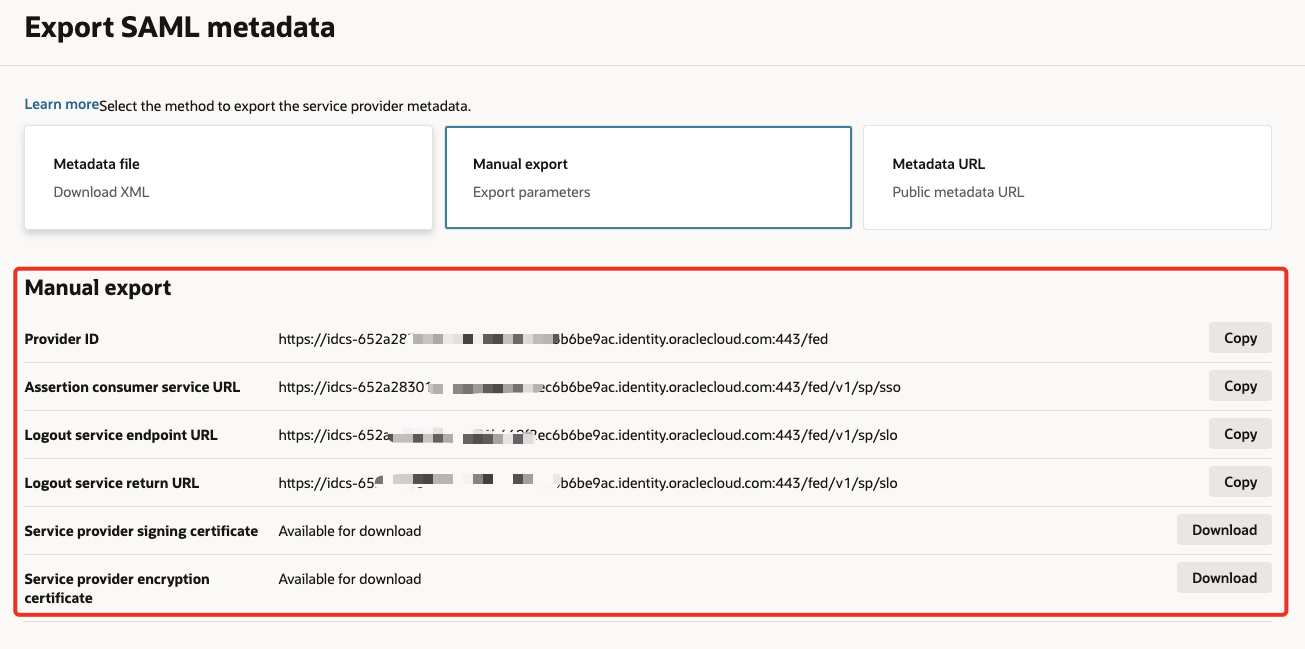Image resolution: width=1305 pixels, height=649 pixels.
Task: Copy the Assertion consumer service URL
Action: click(1239, 386)
